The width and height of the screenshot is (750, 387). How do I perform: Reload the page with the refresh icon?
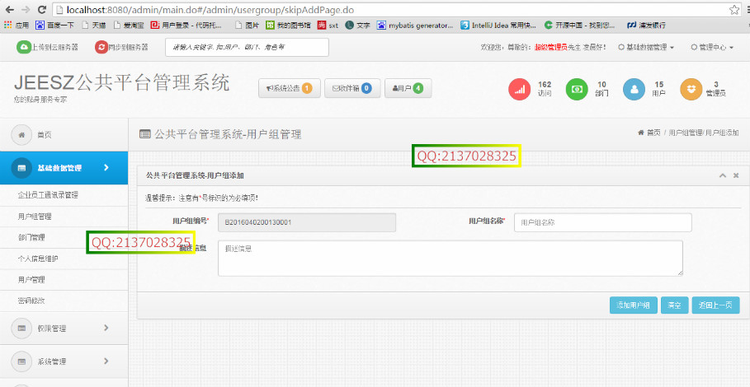42,10
